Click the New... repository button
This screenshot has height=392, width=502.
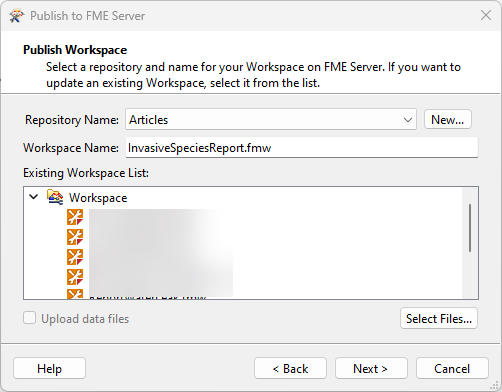point(448,119)
